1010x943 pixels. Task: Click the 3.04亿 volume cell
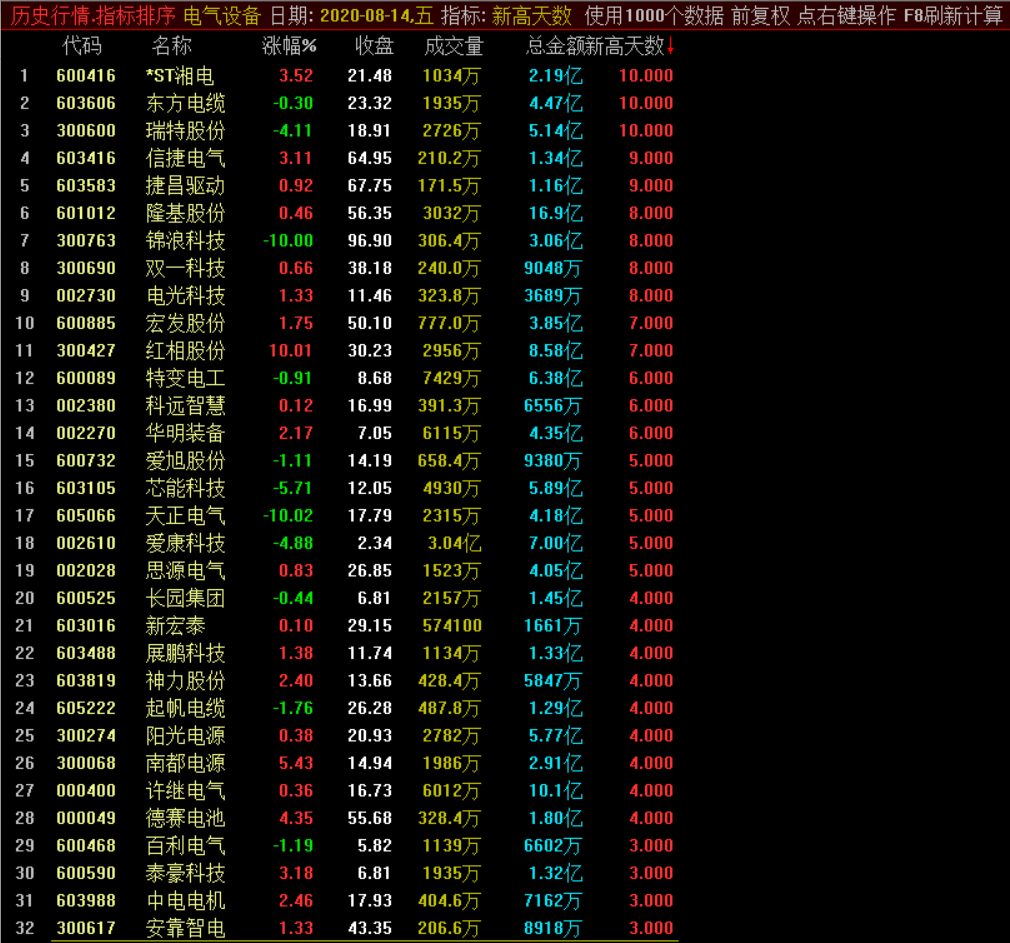point(455,544)
